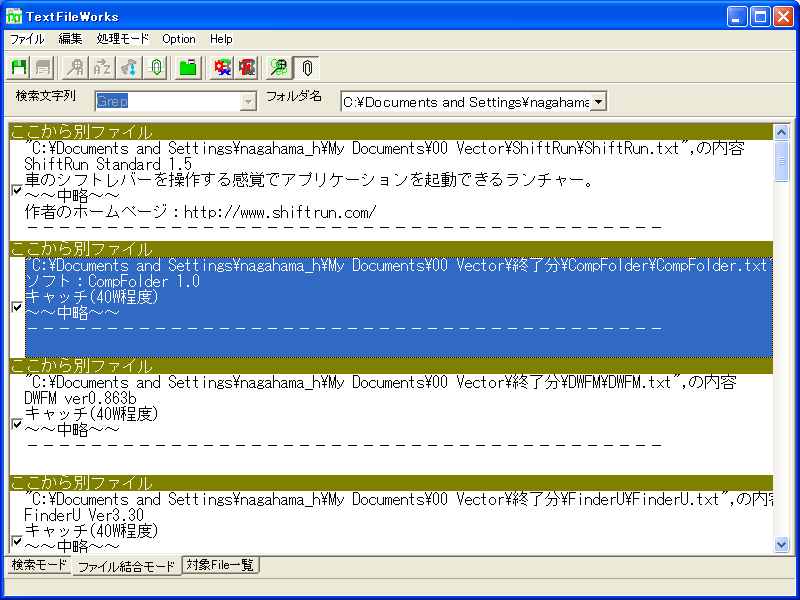Open the 検索文字列 Grep dropdown arrow
The width and height of the screenshot is (800, 600).
[x=248, y=102]
